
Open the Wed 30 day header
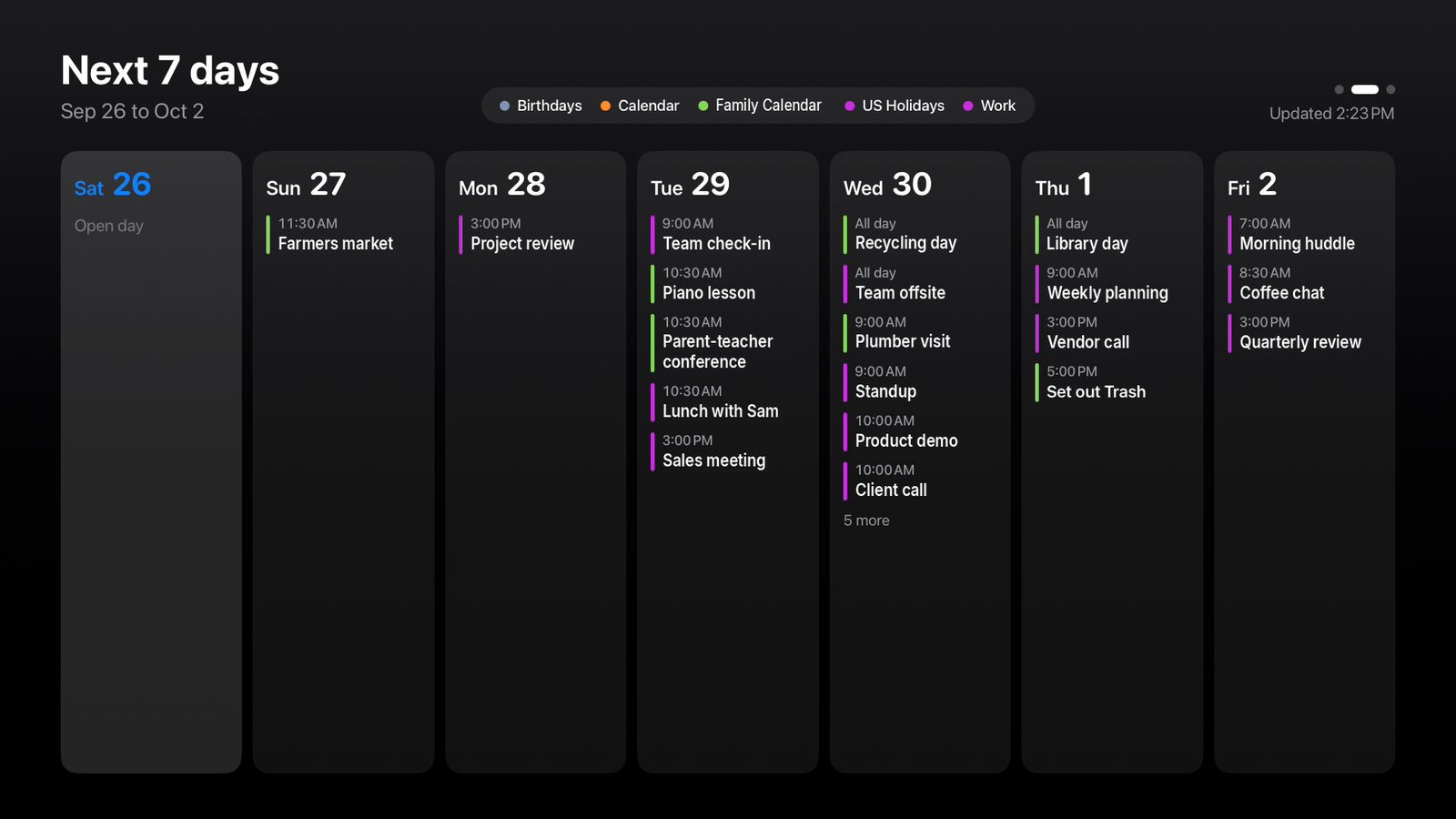[x=887, y=185]
